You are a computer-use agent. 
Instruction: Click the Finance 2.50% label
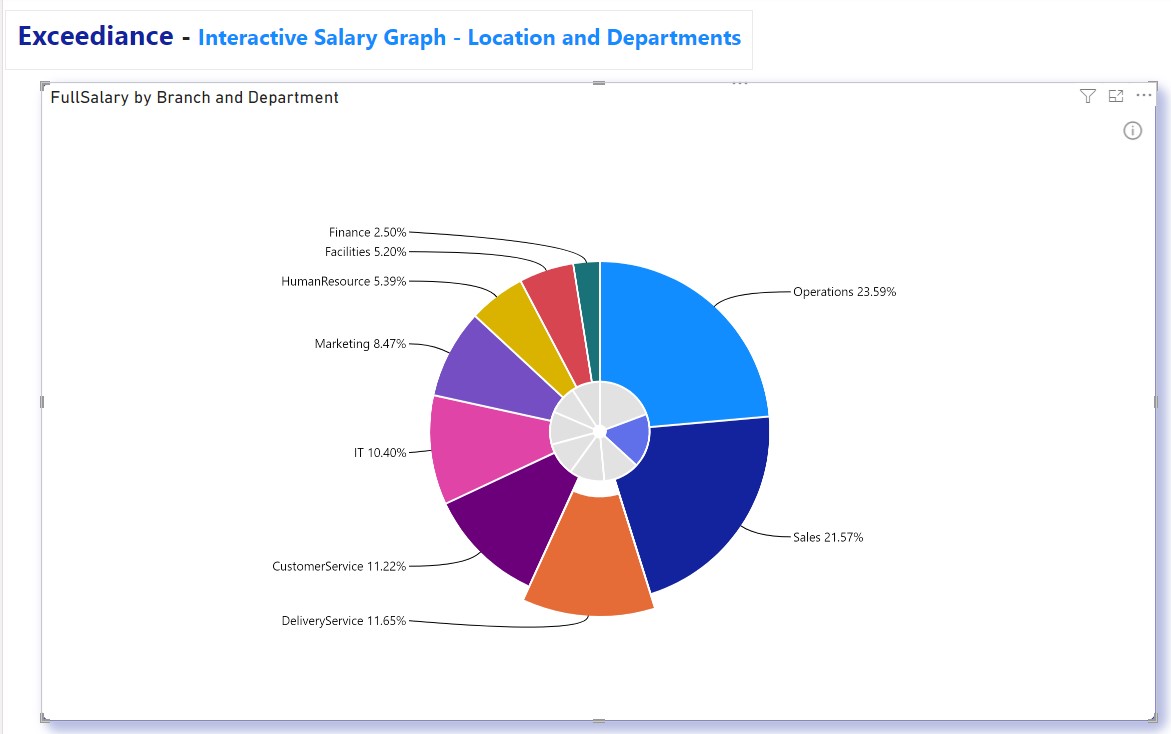pos(366,232)
